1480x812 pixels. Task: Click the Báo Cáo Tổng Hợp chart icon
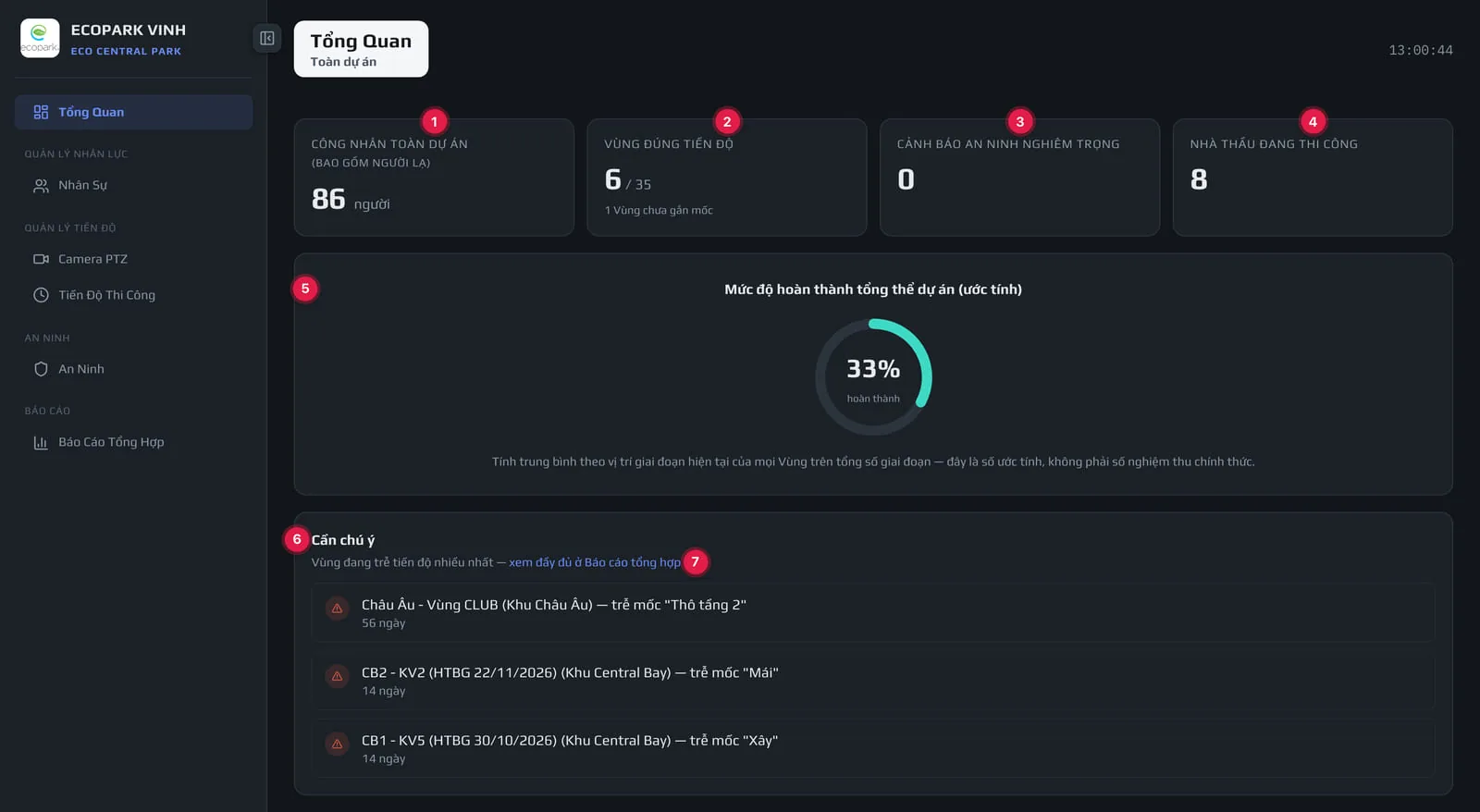click(41, 442)
